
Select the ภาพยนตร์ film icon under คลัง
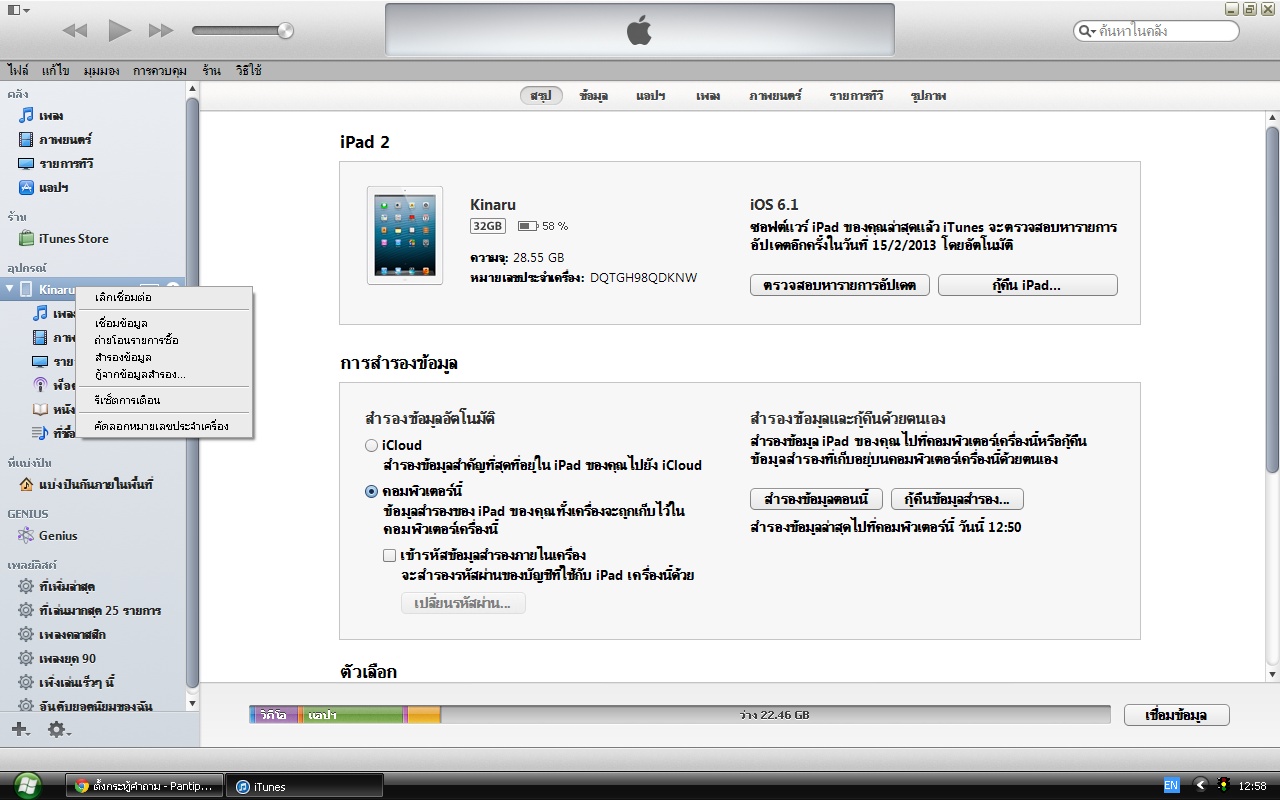coord(27,139)
